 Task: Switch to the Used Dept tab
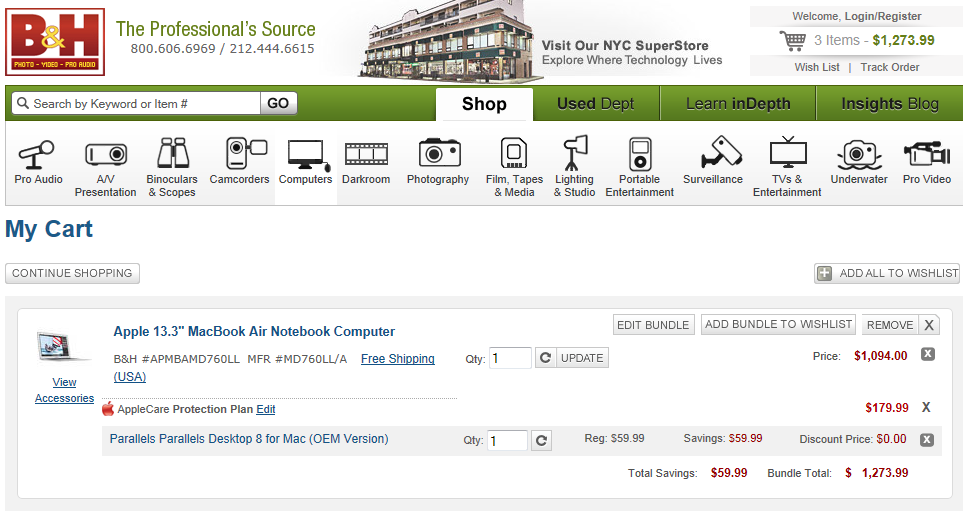[596, 104]
